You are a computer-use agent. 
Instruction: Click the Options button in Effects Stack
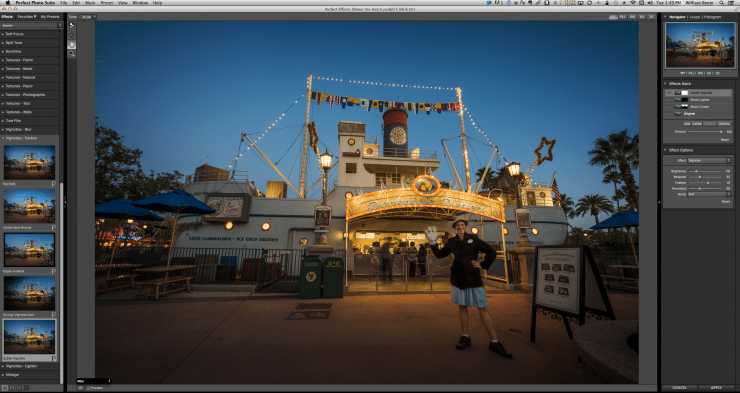click(724, 124)
